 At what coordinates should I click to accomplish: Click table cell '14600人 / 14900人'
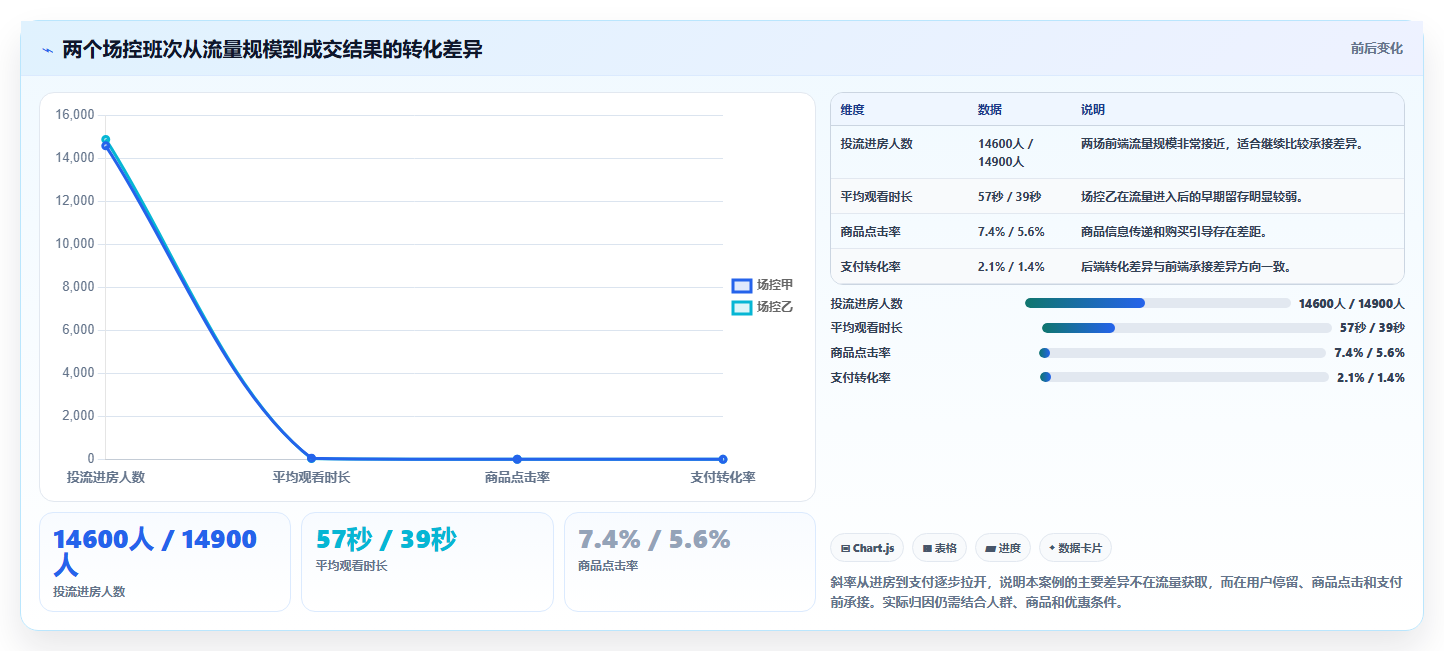[1006, 152]
